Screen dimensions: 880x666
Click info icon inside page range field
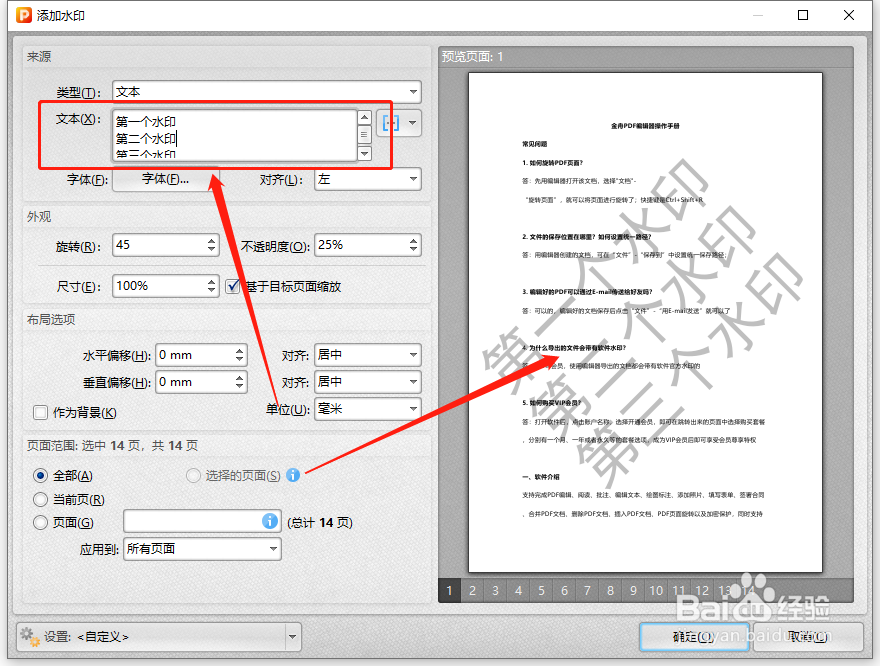[270, 521]
